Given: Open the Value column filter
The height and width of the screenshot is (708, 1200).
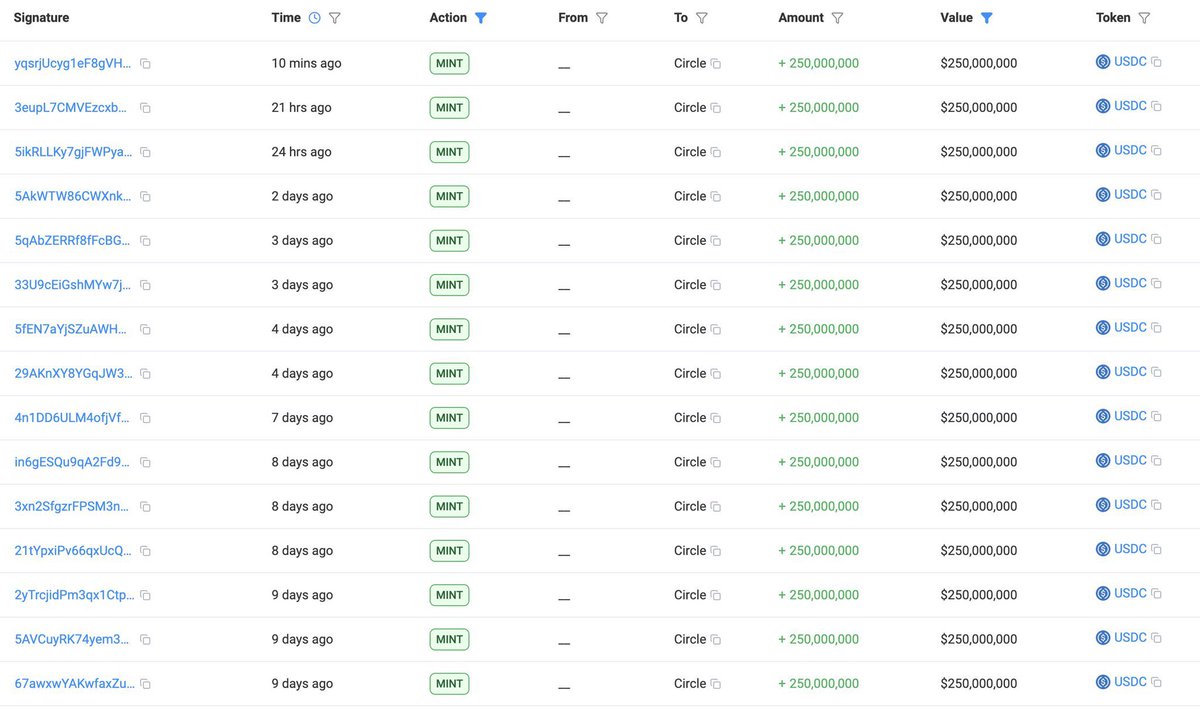Looking at the screenshot, I should 987,18.
